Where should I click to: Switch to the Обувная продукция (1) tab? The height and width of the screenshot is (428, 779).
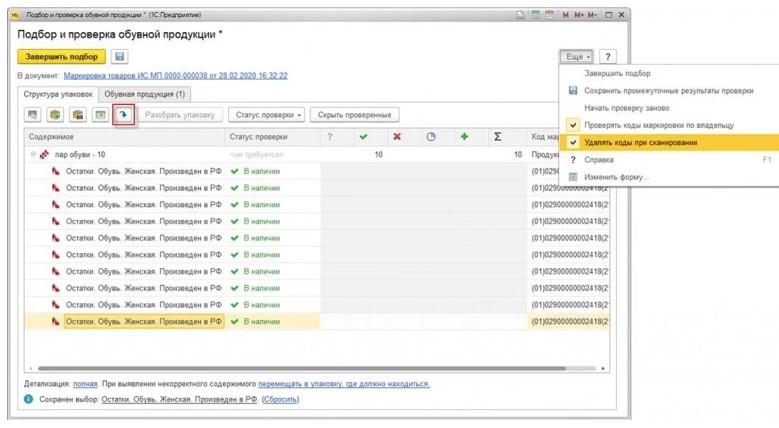[x=145, y=94]
